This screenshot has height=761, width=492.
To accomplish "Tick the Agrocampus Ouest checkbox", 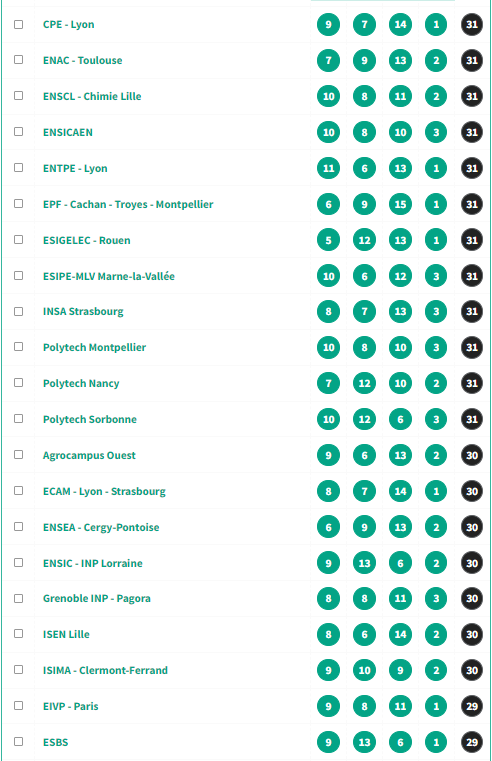I will pyautogui.click(x=18, y=455).
